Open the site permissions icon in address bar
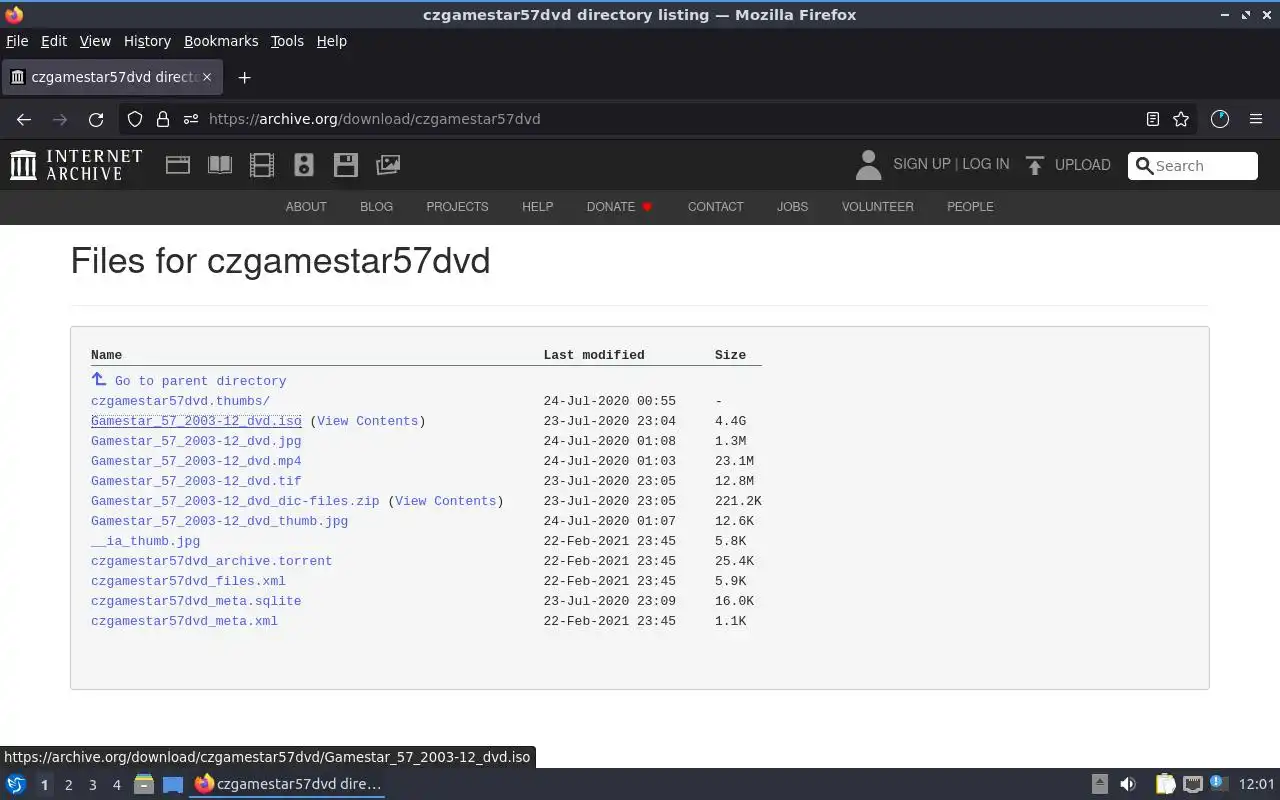 [x=191, y=119]
